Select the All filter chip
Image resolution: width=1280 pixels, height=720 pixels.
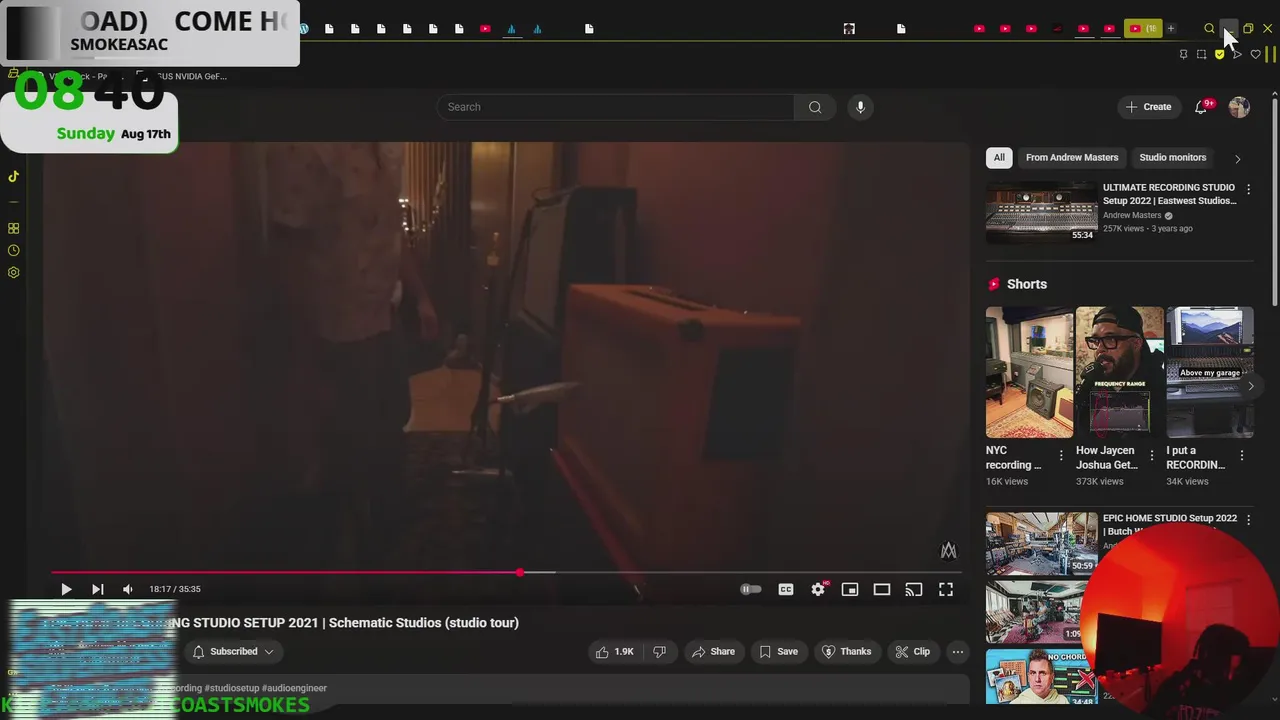pos(999,157)
